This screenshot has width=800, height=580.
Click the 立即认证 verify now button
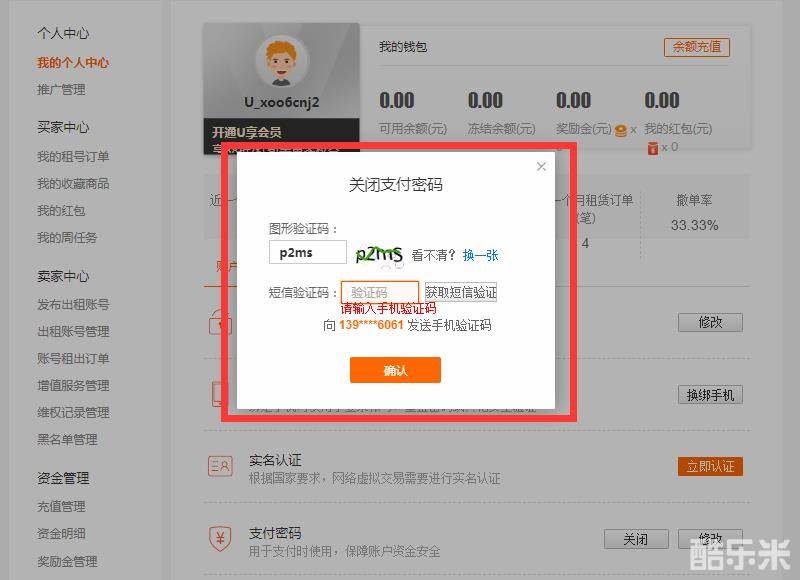click(x=710, y=467)
